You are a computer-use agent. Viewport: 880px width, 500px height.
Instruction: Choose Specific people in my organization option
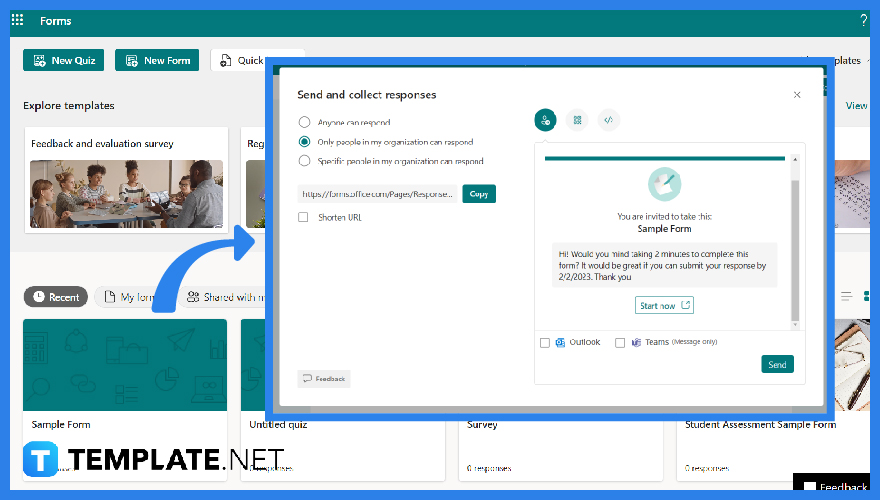[x=305, y=161]
